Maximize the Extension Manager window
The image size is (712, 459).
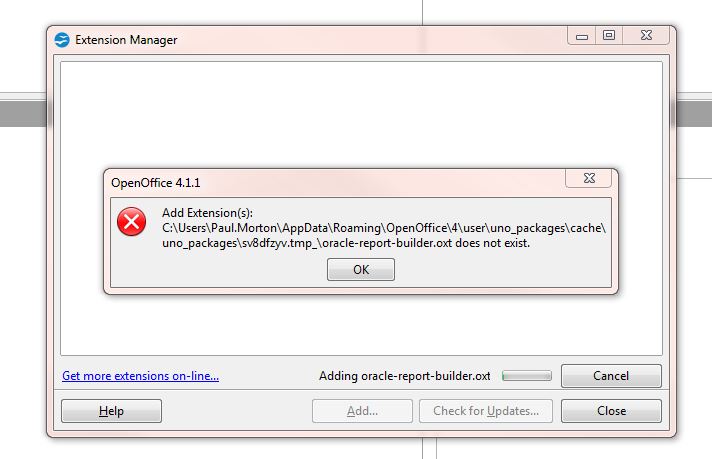[609, 35]
